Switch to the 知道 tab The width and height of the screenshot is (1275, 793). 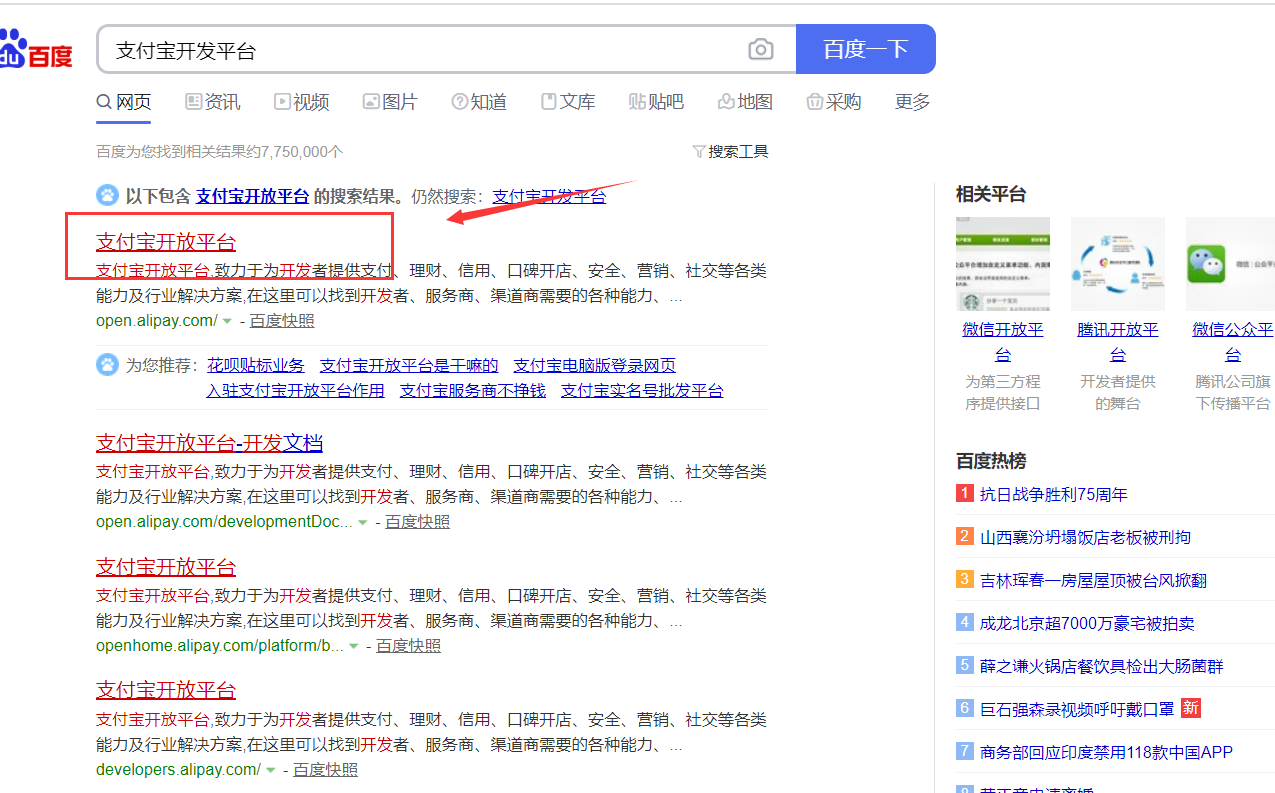(x=479, y=102)
